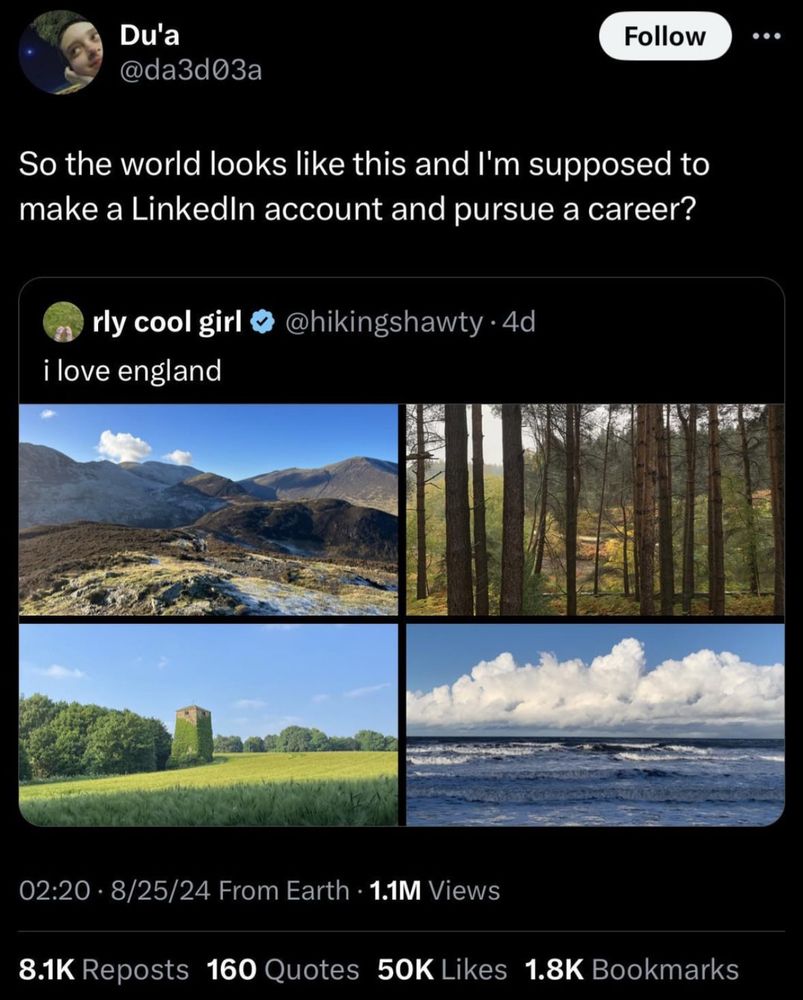Screen dimensions: 803x1000
Task: Open the @da3d03a handle link
Action: (x=191, y=71)
